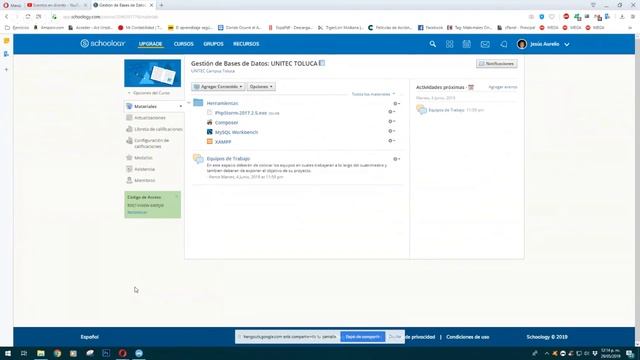Select Materiales in the course sidebar

145,107
